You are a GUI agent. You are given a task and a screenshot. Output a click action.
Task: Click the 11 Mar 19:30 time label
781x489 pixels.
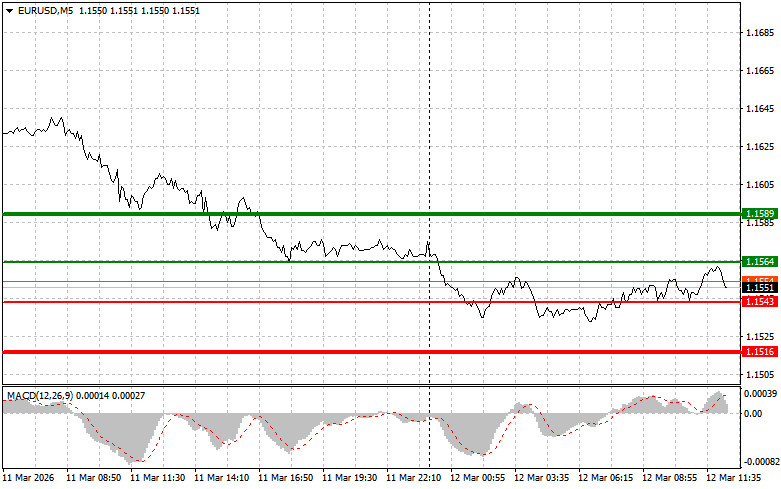[x=350, y=478]
